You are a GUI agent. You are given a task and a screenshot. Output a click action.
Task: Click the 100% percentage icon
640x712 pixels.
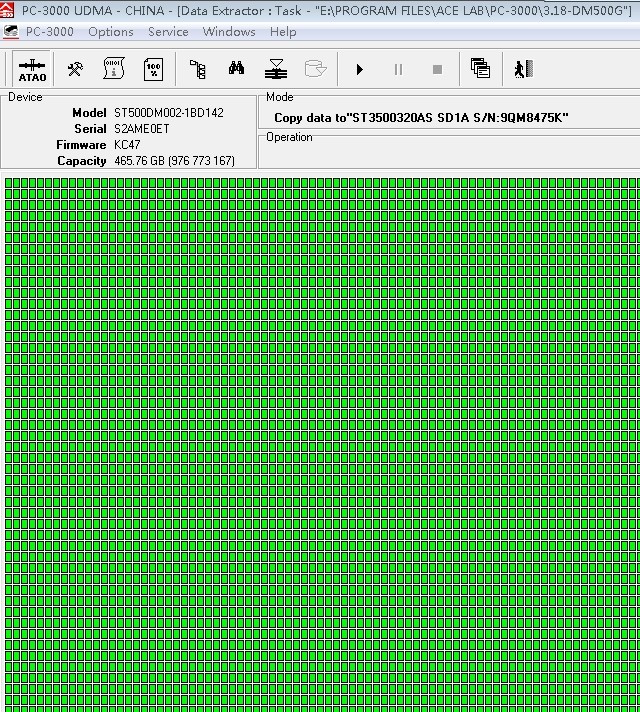pyautogui.click(x=153, y=69)
